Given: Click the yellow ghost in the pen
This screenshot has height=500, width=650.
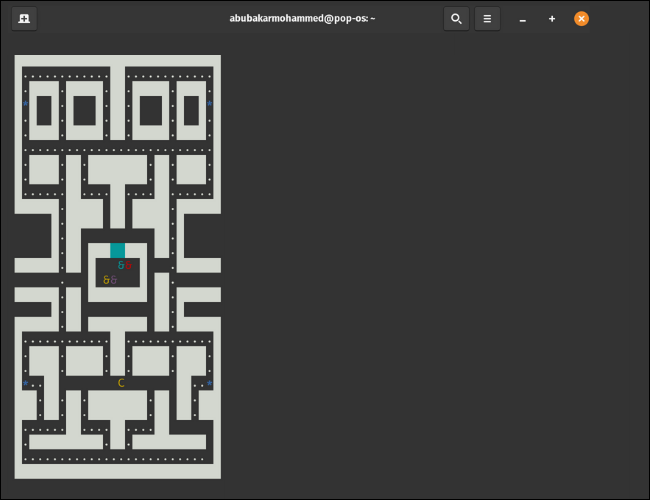Looking at the screenshot, I should pos(106,280).
